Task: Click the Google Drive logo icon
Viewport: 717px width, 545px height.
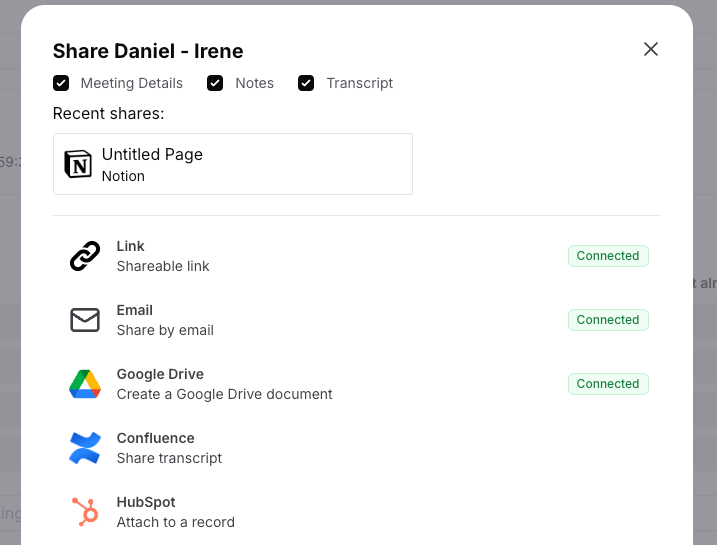Action: [x=85, y=384]
